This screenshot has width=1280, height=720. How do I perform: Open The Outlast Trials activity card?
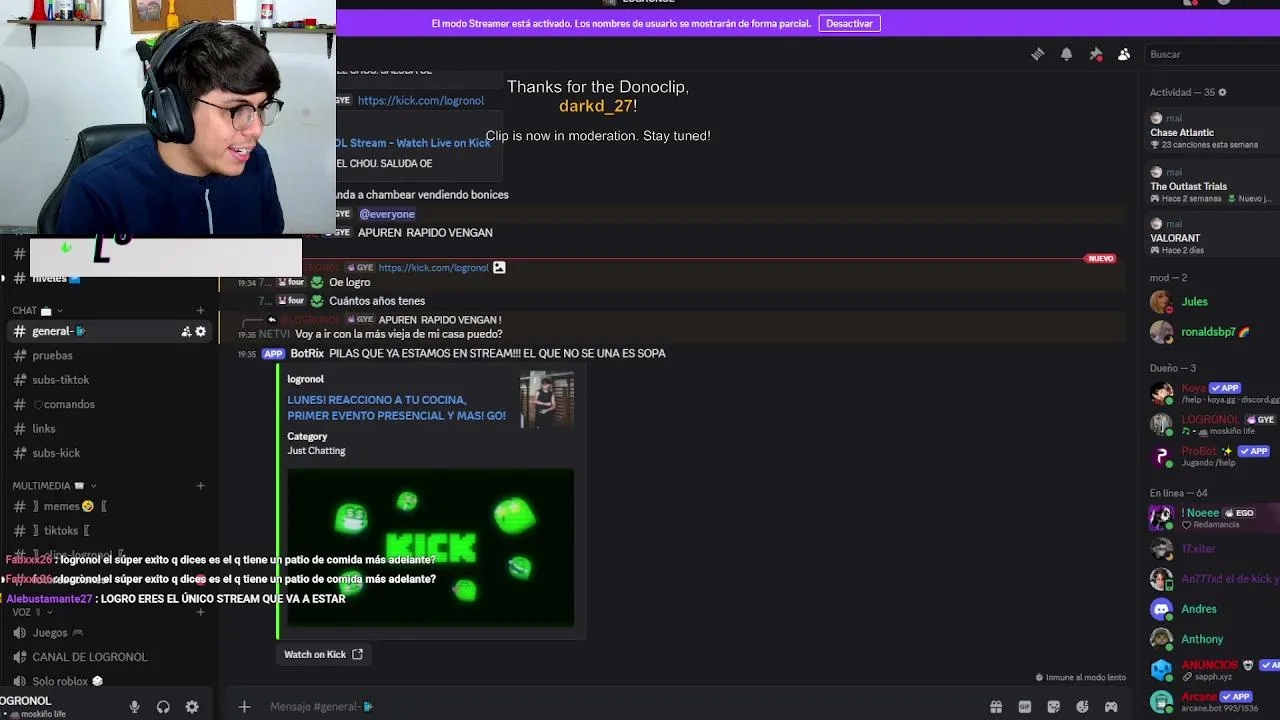(1212, 185)
